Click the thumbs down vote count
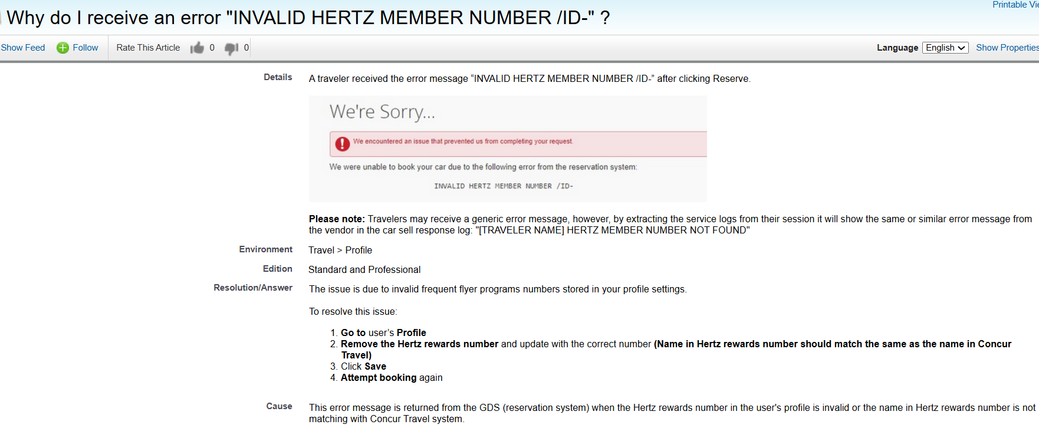Viewport: 1039px width, 425px height. click(246, 48)
